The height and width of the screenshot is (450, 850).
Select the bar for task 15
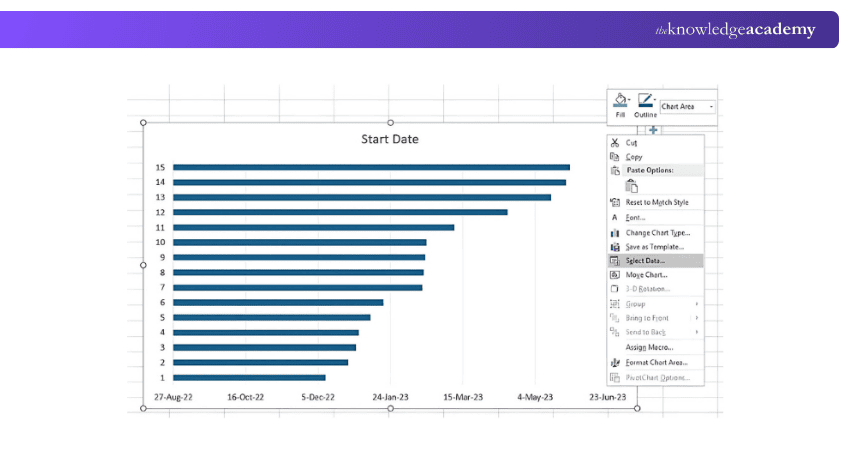coord(371,168)
